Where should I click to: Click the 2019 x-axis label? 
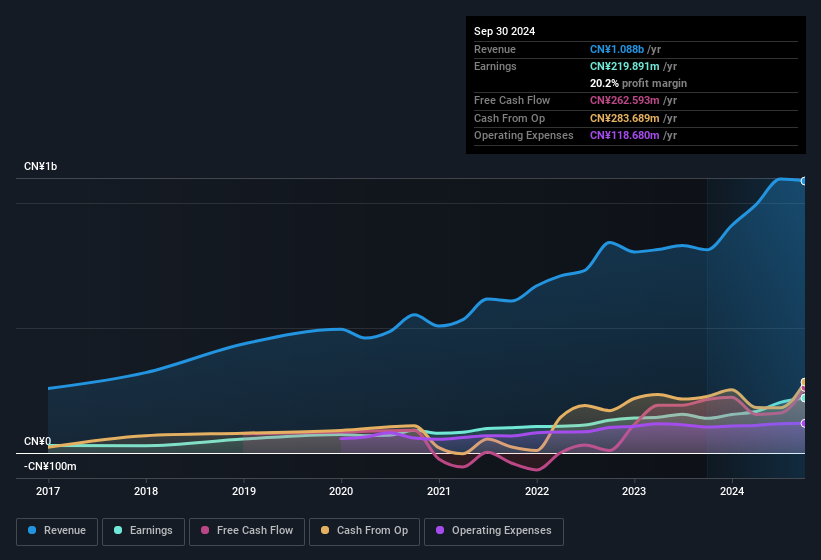pos(244,491)
